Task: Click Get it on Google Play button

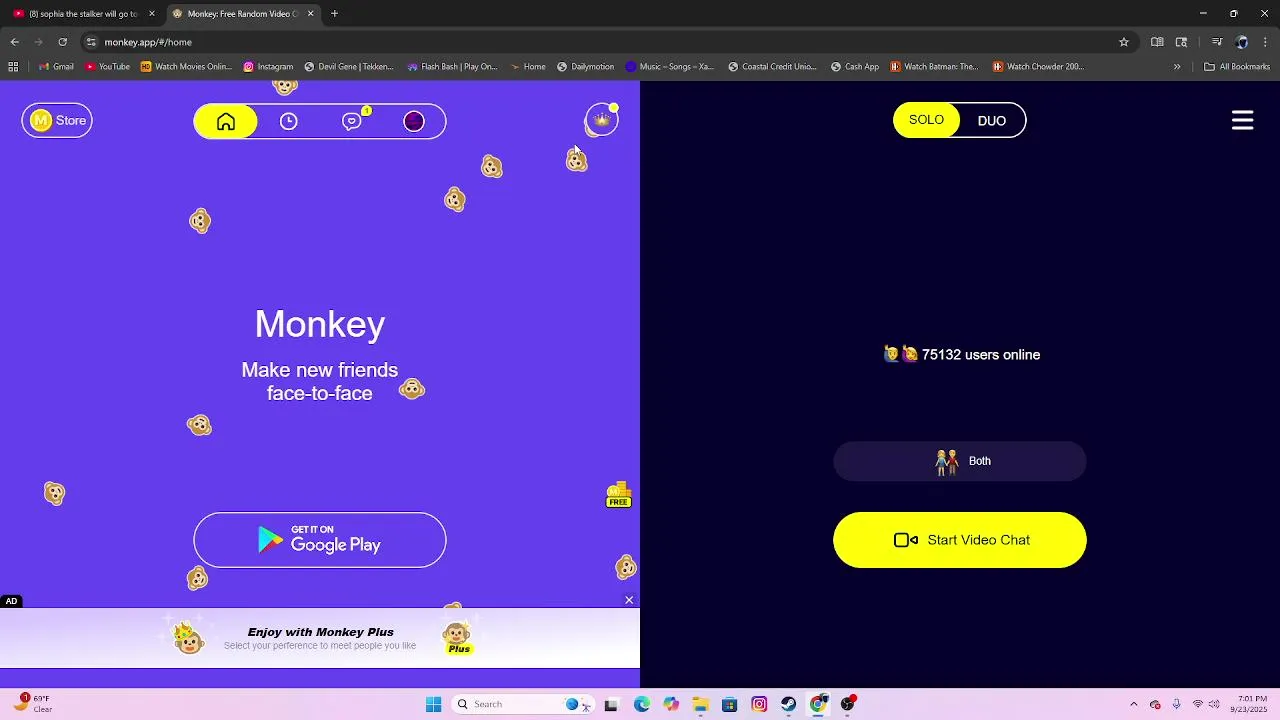Action: tap(320, 540)
